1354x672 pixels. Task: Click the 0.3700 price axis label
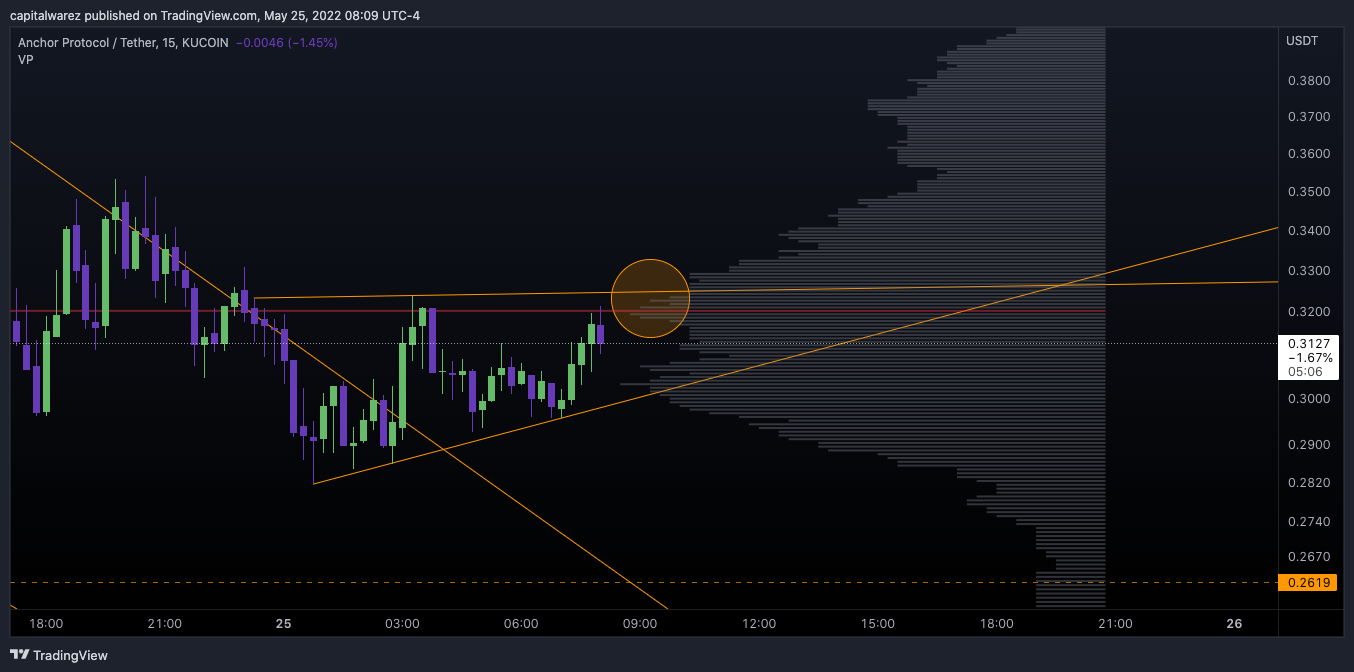pyautogui.click(x=1308, y=117)
